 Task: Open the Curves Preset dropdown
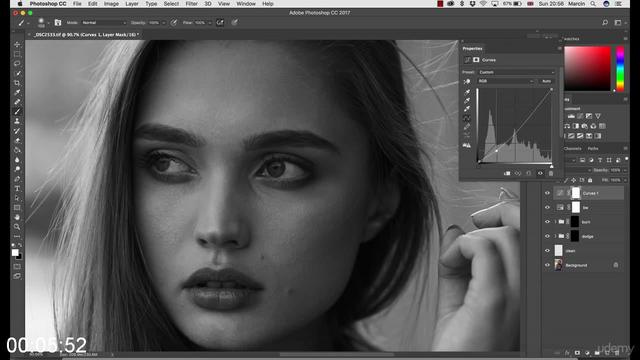pyautogui.click(x=516, y=72)
